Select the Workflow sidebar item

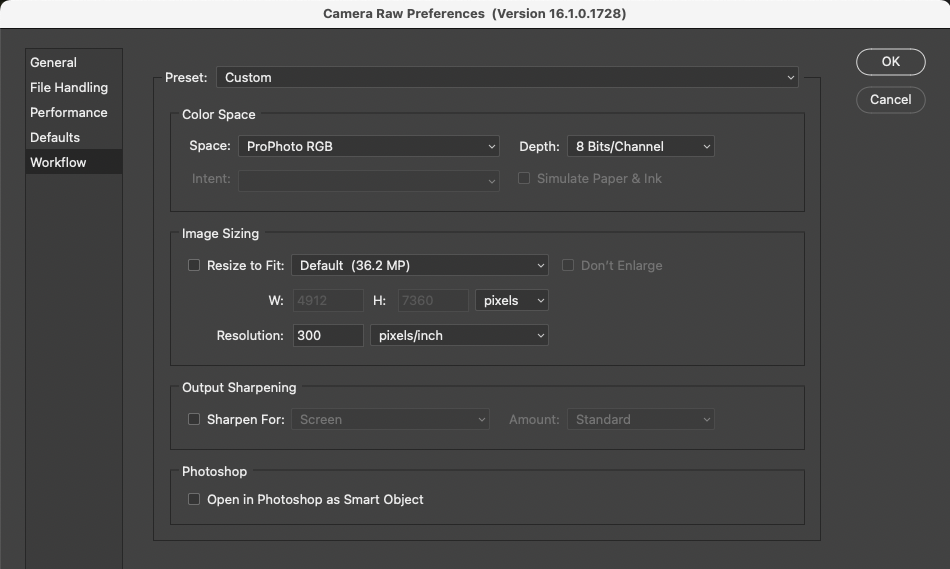[58, 162]
